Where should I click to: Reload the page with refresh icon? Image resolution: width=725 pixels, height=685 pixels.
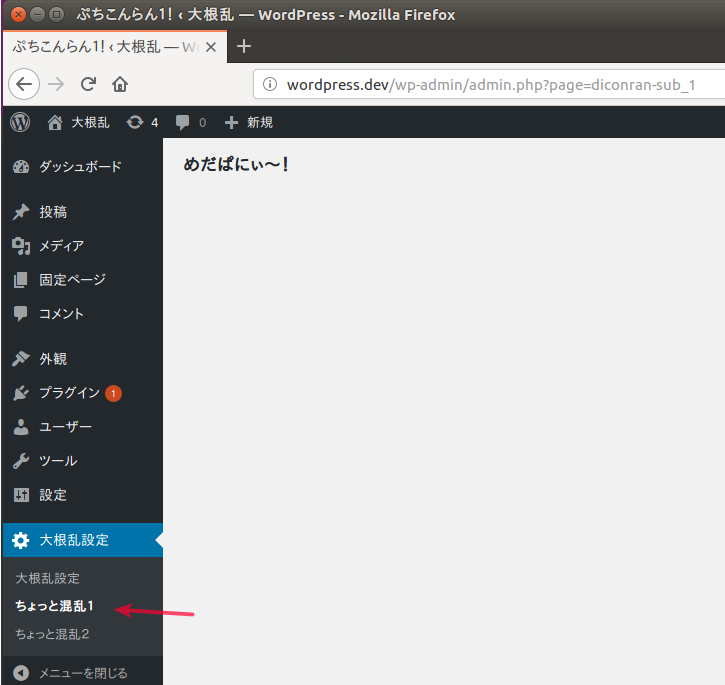[x=88, y=84]
